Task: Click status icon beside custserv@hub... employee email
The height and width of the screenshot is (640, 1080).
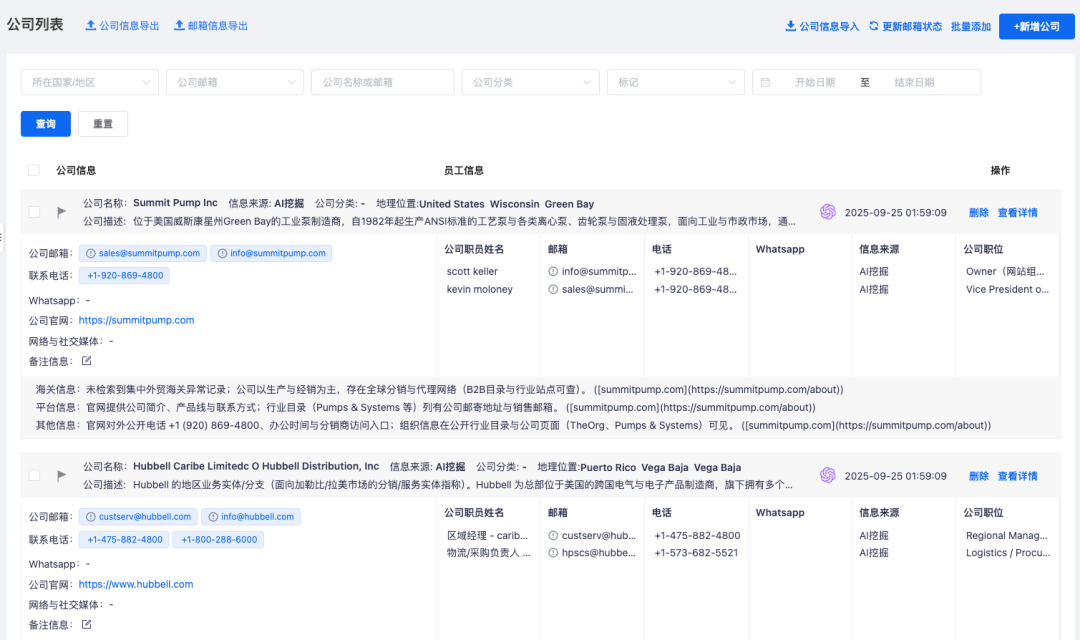Action: pyautogui.click(x=553, y=535)
